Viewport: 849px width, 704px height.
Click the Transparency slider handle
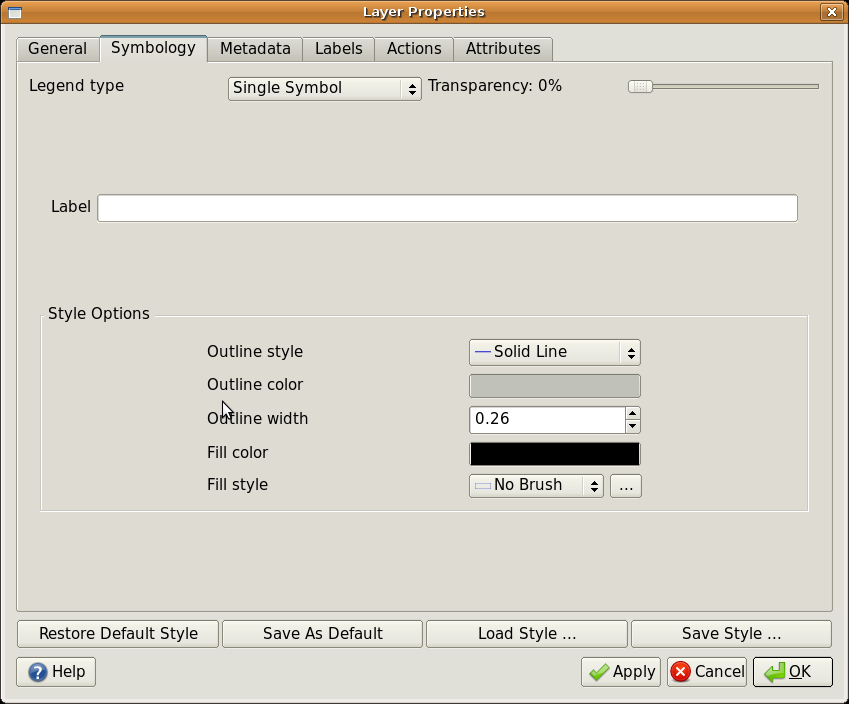click(x=640, y=87)
